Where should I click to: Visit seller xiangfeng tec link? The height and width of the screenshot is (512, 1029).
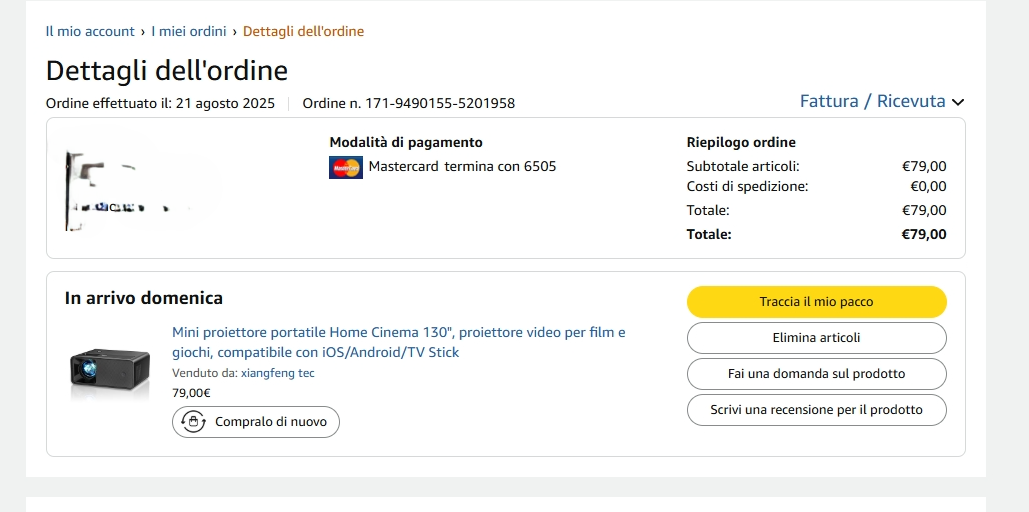[277, 373]
